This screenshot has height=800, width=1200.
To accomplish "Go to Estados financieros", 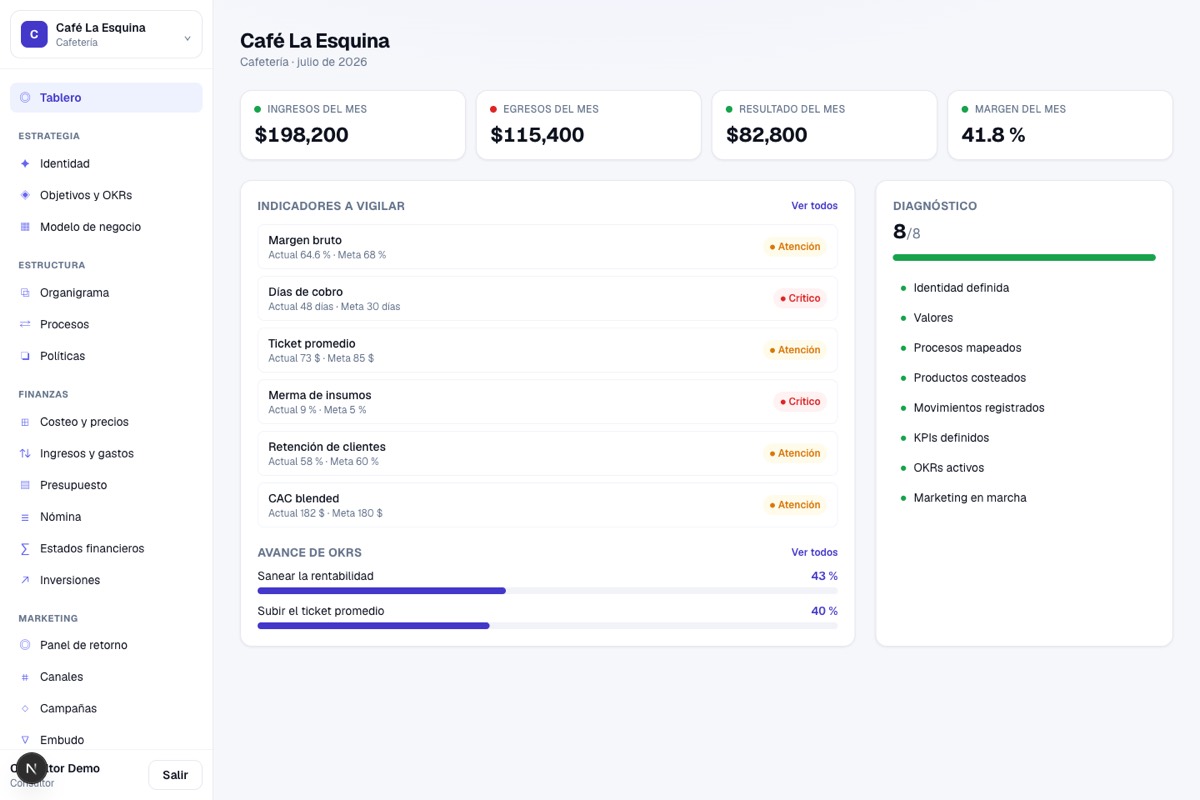I will (106, 548).
